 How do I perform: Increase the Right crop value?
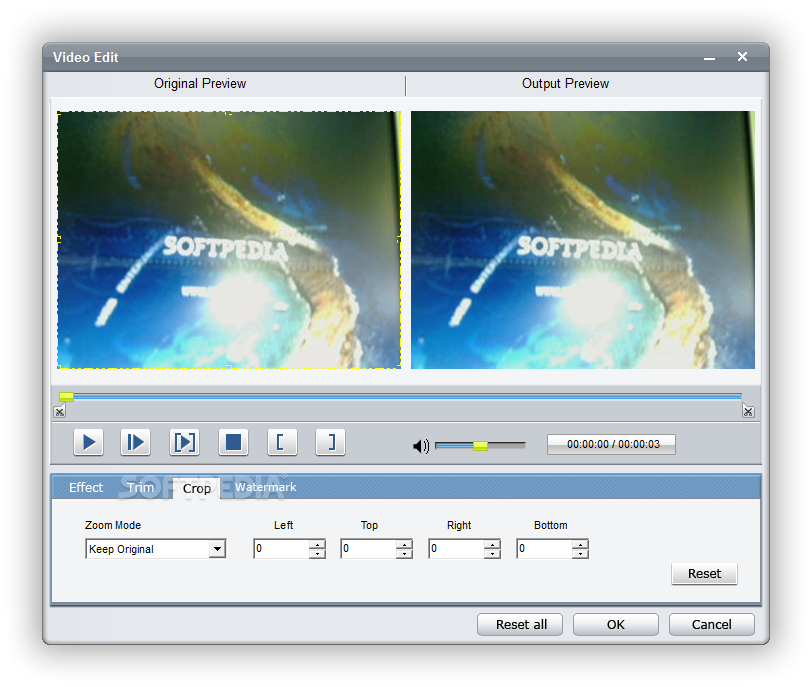[x=492, y=544]
